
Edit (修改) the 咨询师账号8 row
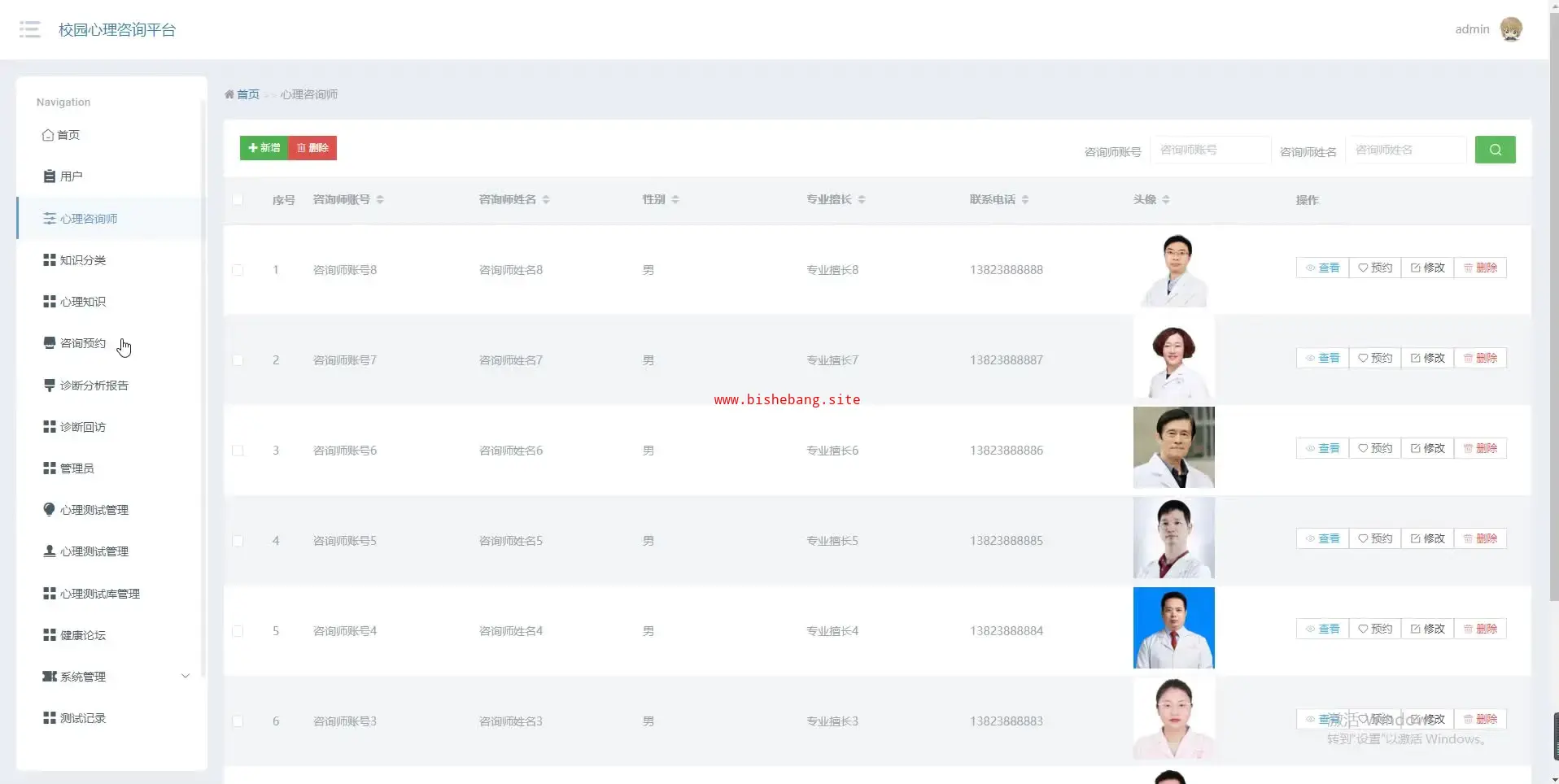1427,268
